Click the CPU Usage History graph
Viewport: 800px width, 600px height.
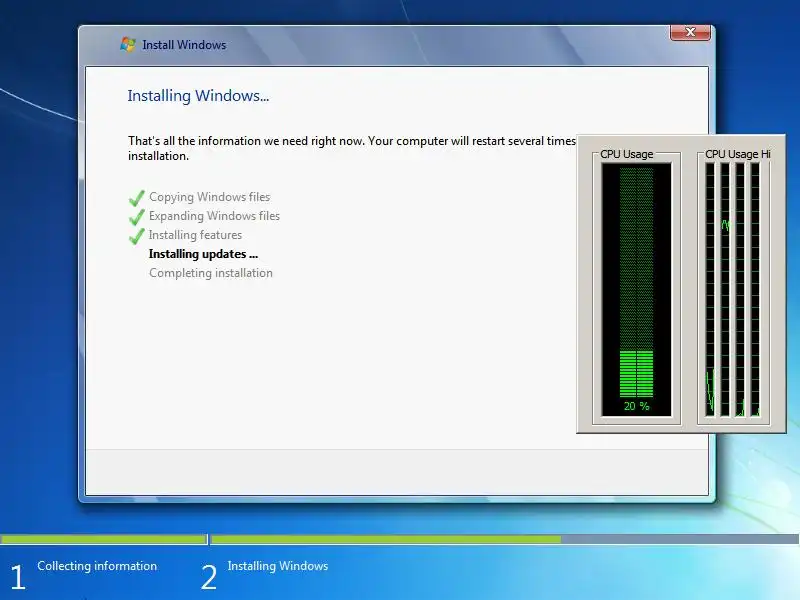tap(733, 290)
